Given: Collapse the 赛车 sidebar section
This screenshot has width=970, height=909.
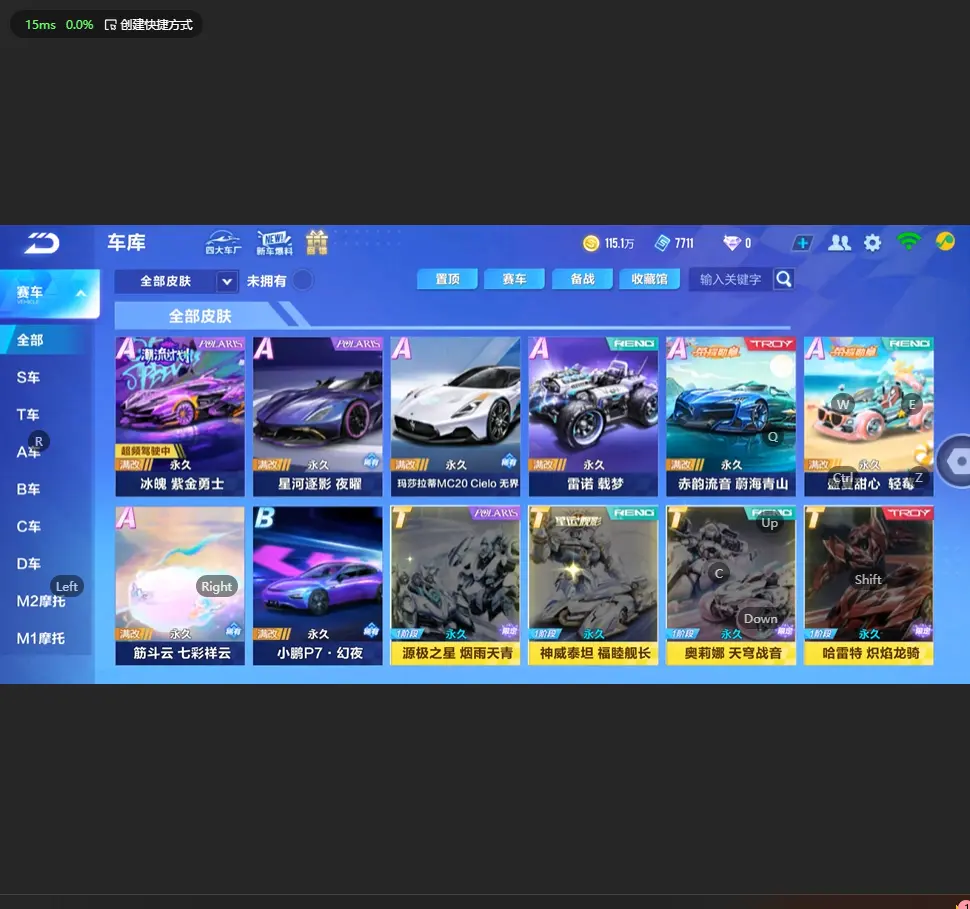Looking at the screenshot, I should [x=49, y=293].
